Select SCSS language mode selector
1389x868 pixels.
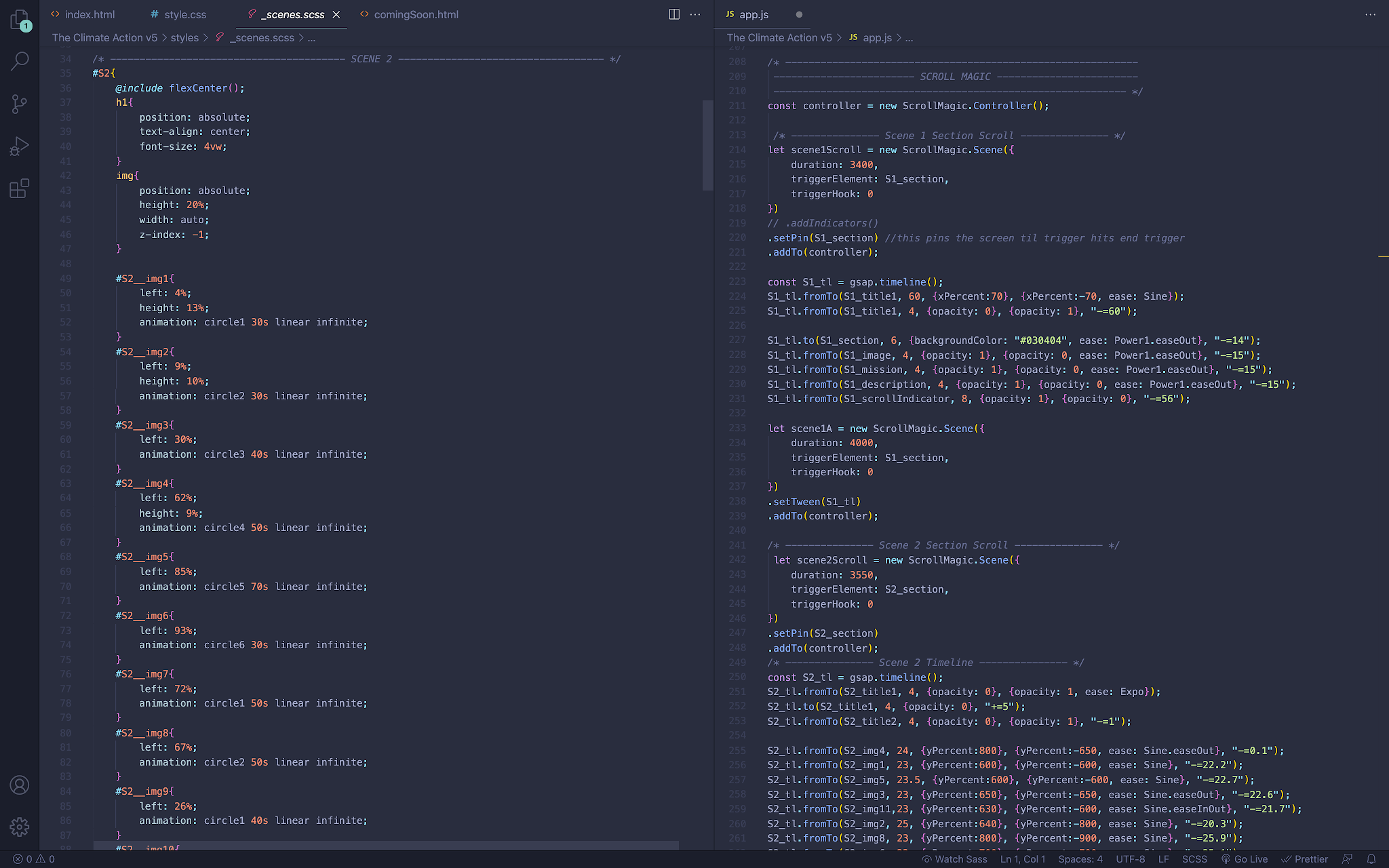1194,859
